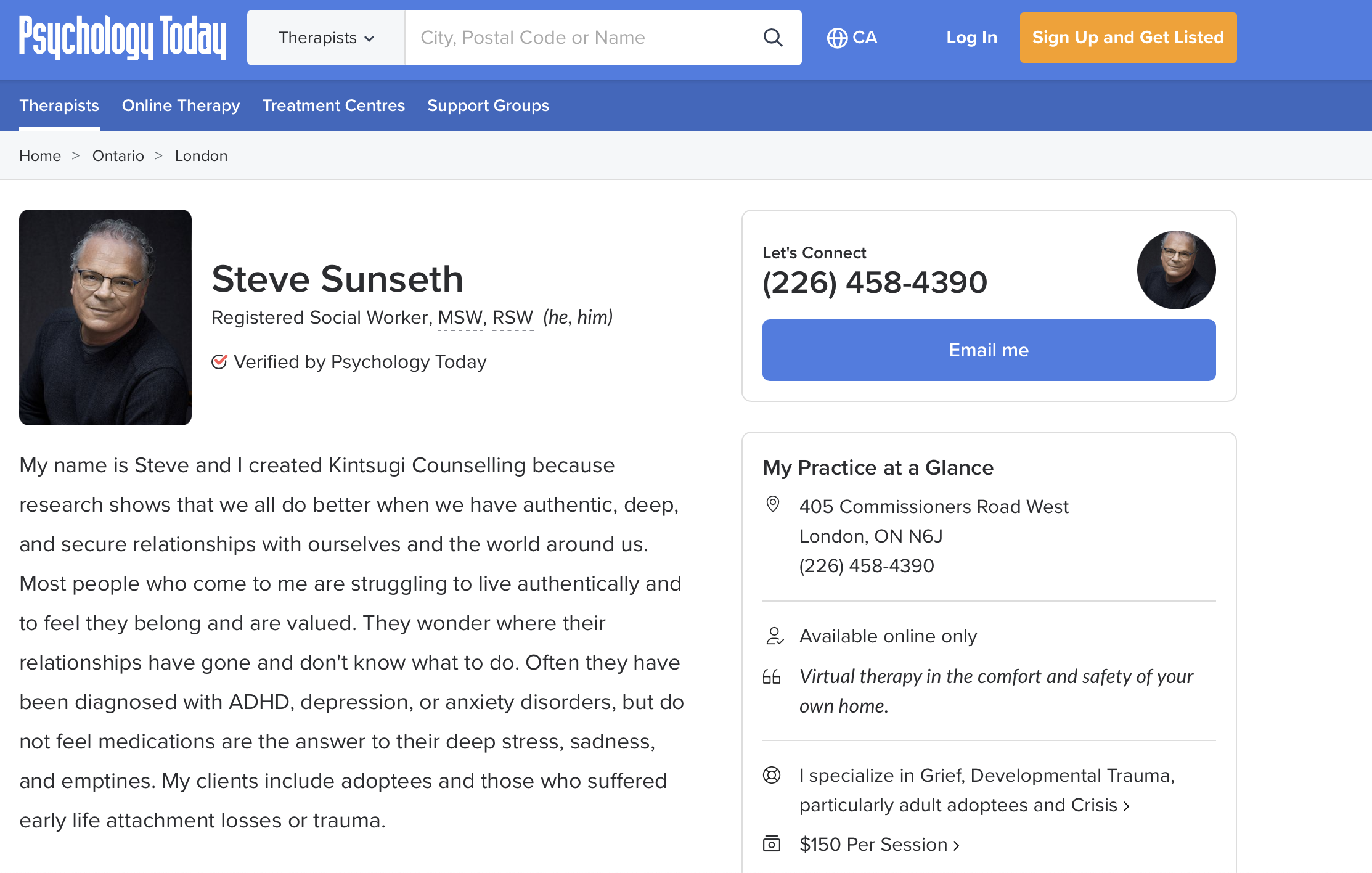Click the red verified checkmark icon
This screenshot has width=1372, height=873.
(x=219, y=361)
